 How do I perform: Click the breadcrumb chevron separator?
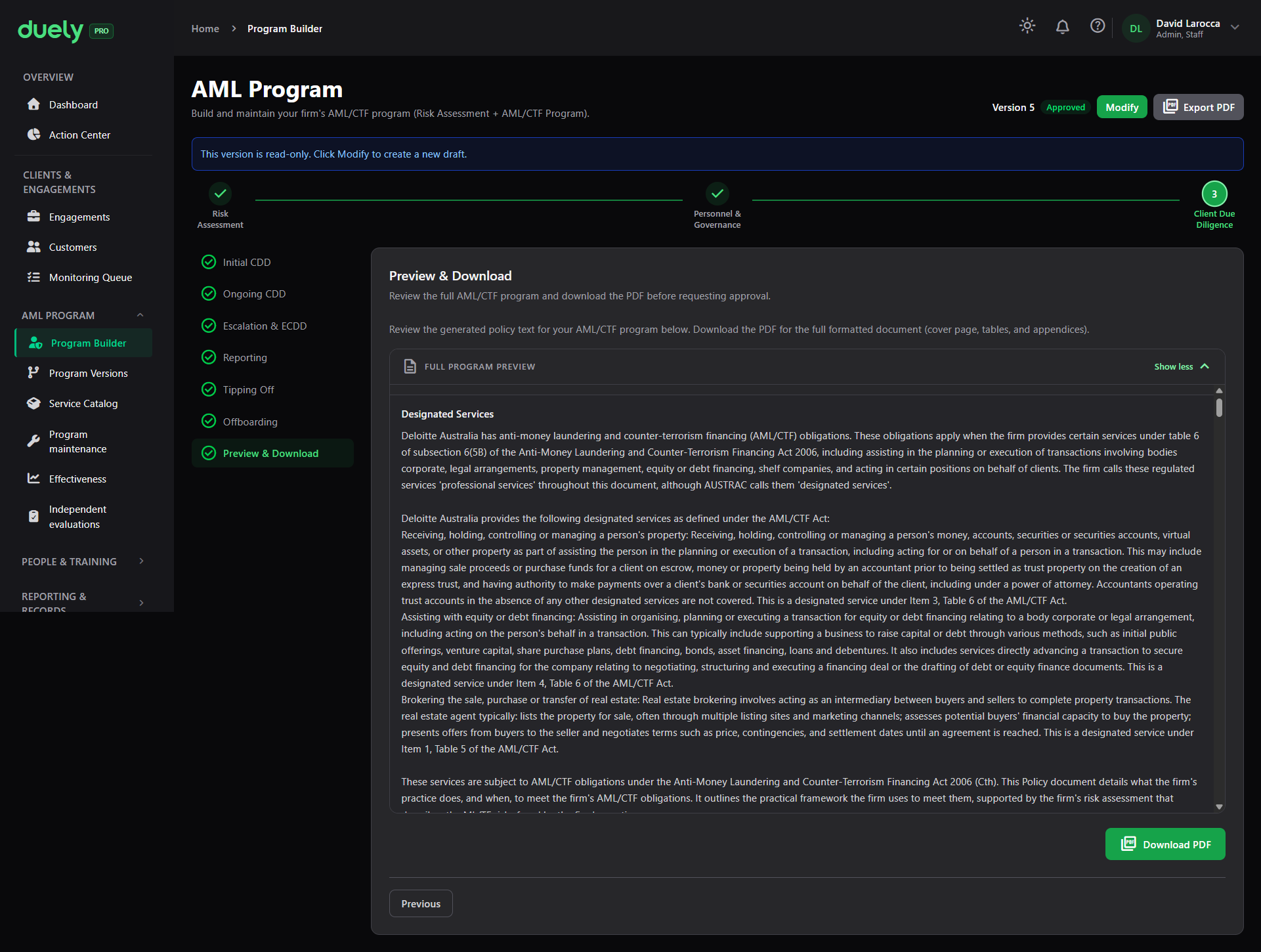click(234, 29)
